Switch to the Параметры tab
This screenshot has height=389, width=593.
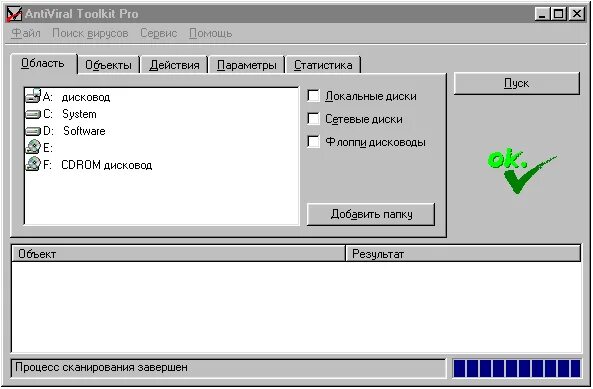[247, 65]
